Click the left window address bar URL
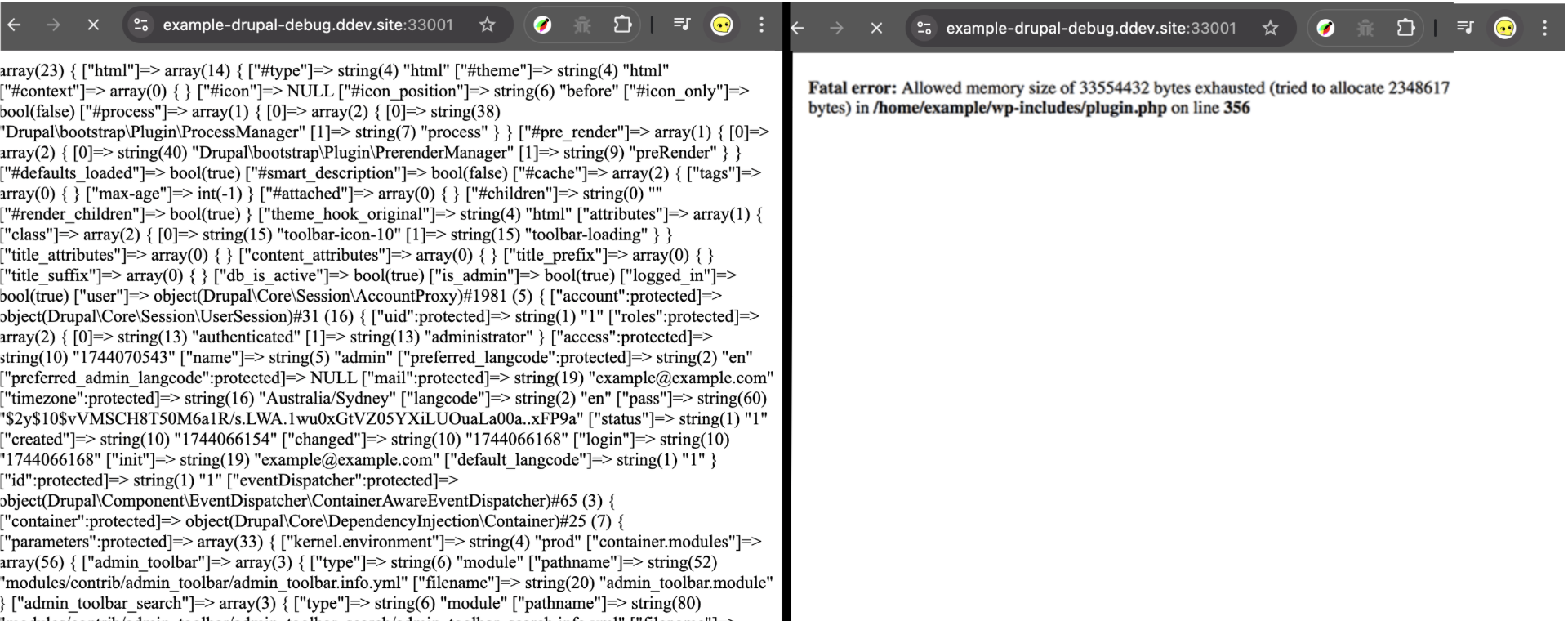The image size is (1568, 621). 307,25
